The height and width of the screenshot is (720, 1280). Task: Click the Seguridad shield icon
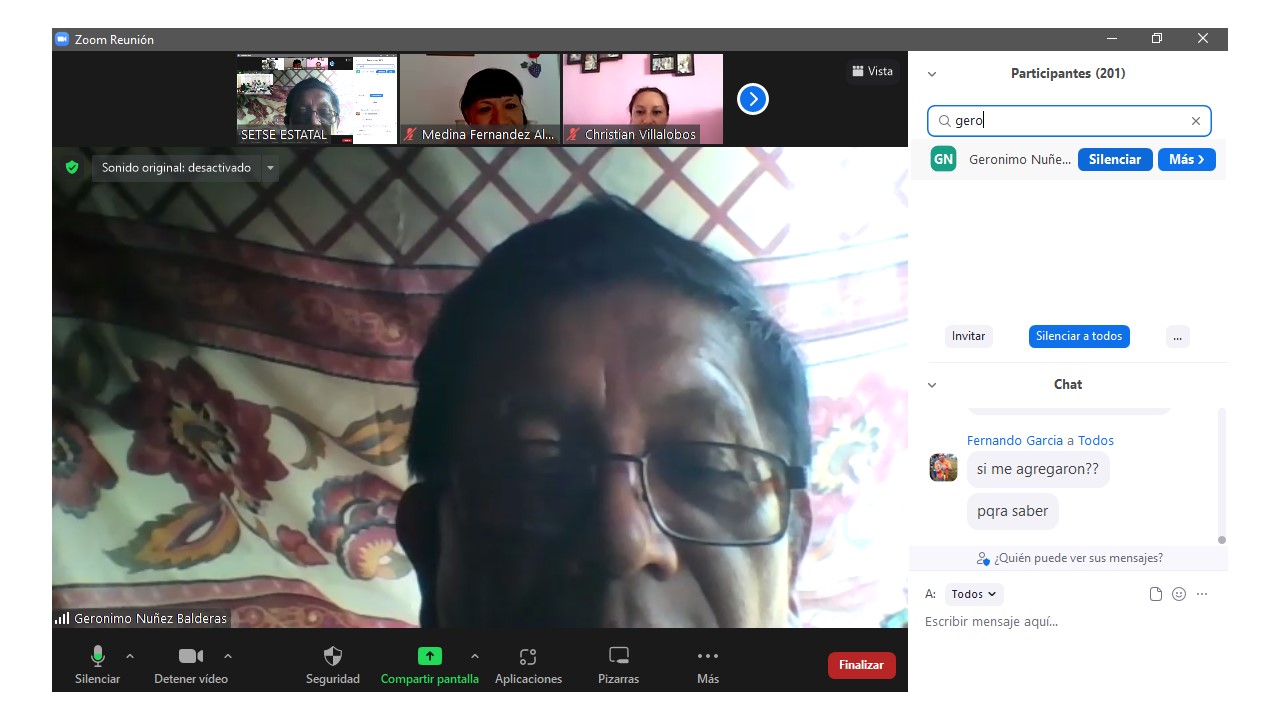[333, 657]
